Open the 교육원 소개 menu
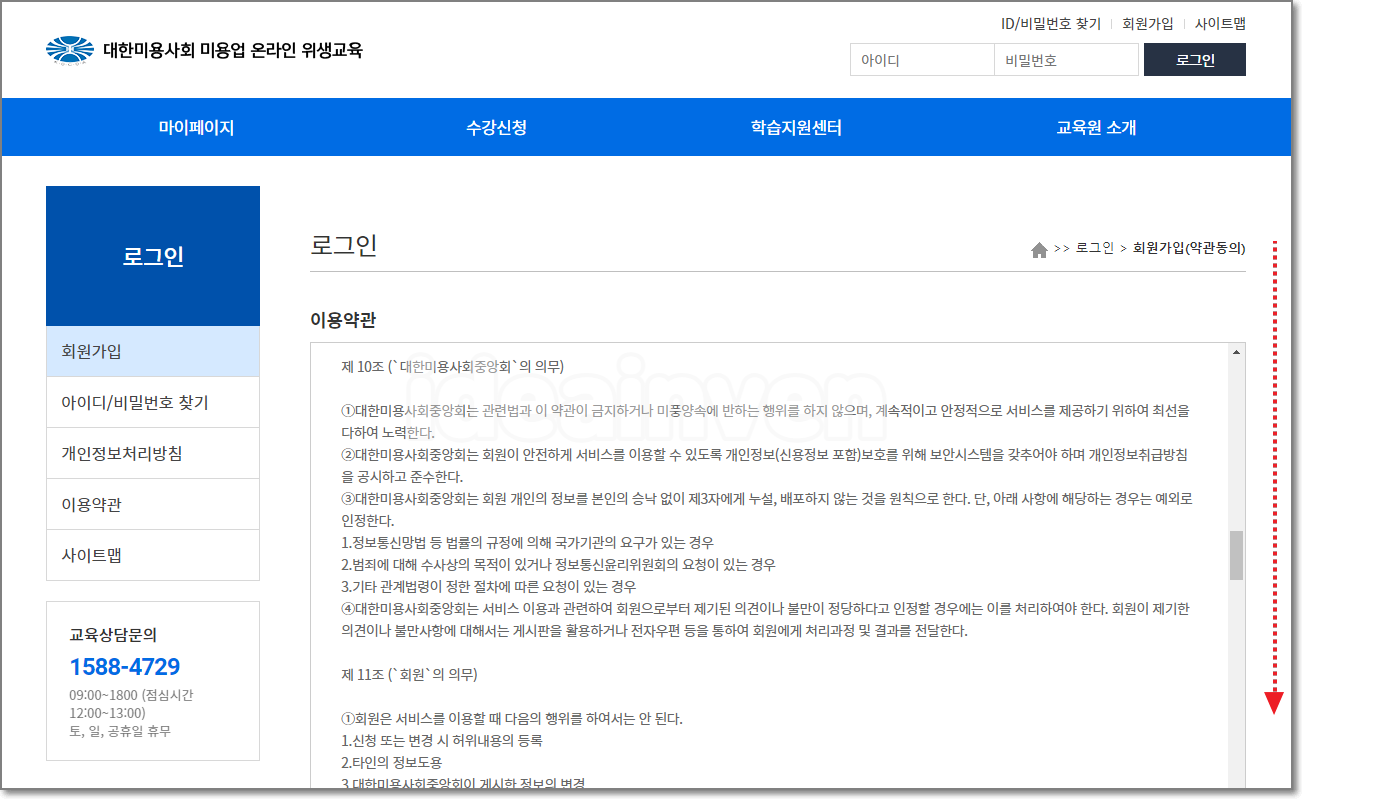 [1096, 127]
